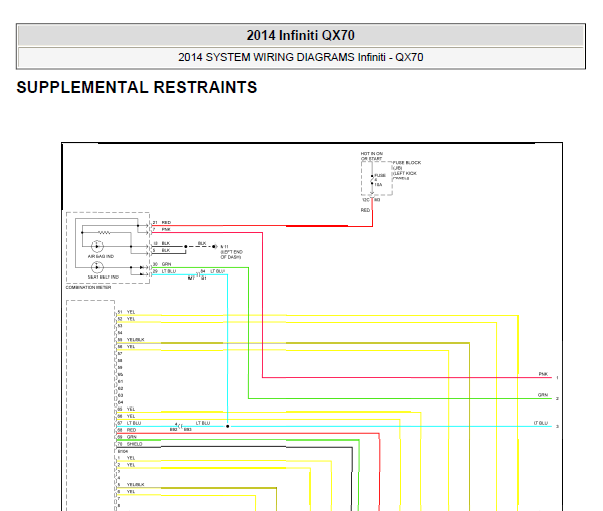Click the light blue wire splice junction dot
603x511 pixels.
point(228,426)
